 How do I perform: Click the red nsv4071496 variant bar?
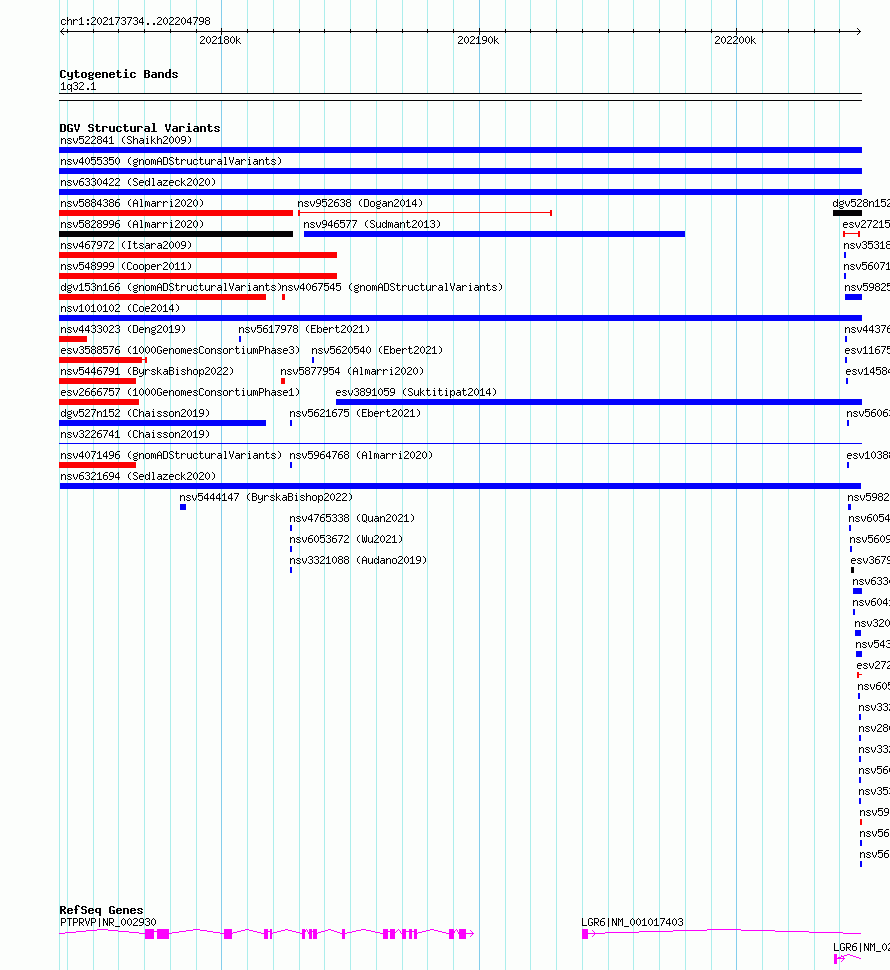(98, 465)
